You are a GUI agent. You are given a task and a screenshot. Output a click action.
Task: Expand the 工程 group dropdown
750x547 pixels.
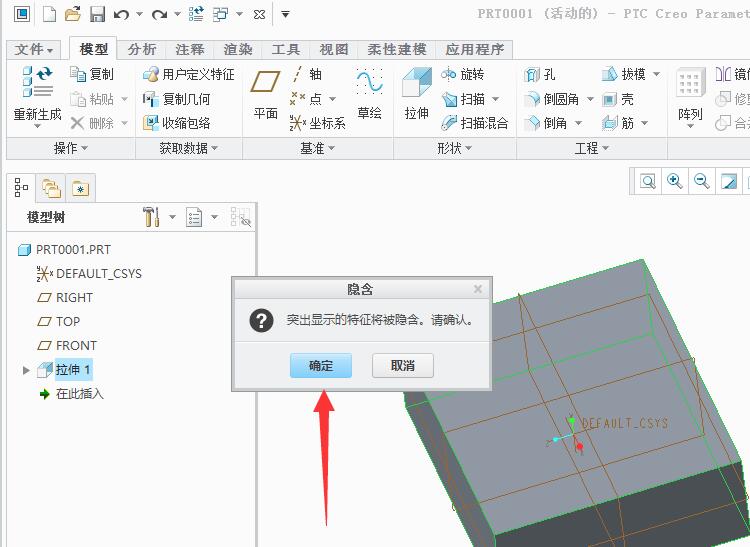click(x=592, y=148)
